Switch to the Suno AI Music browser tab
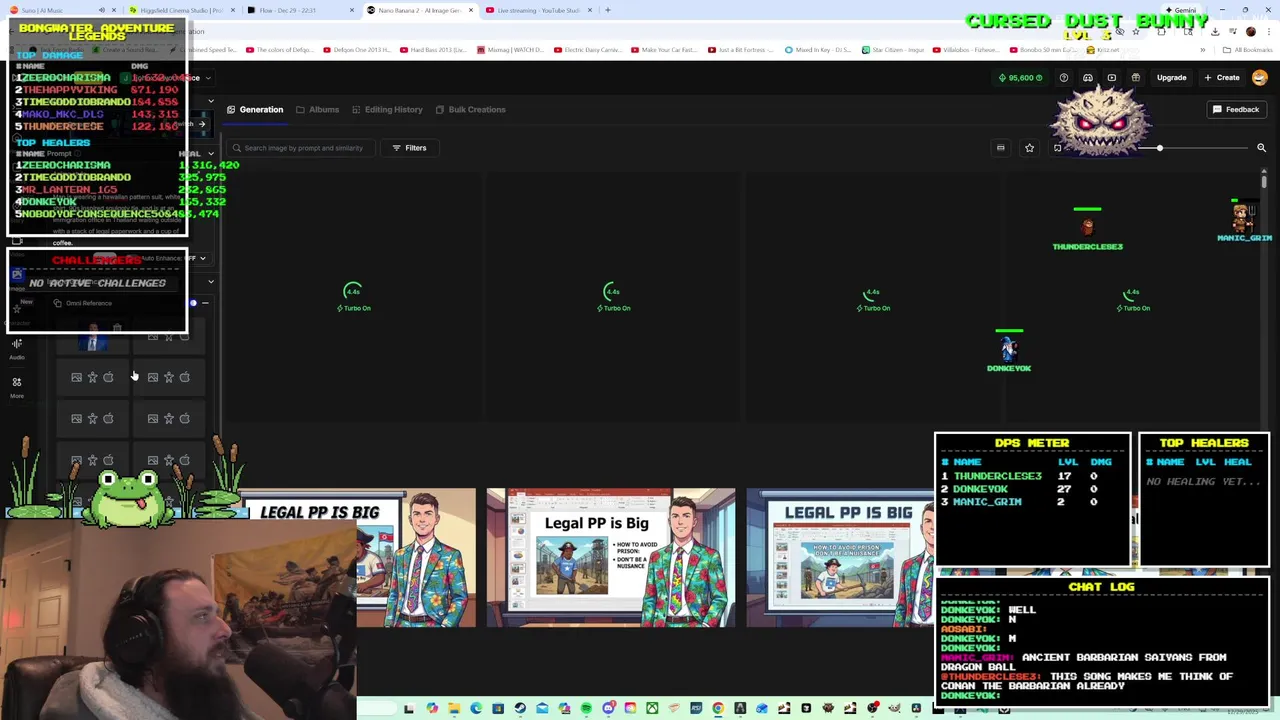Screen dimensions: 1280x720 pos(60,10)
